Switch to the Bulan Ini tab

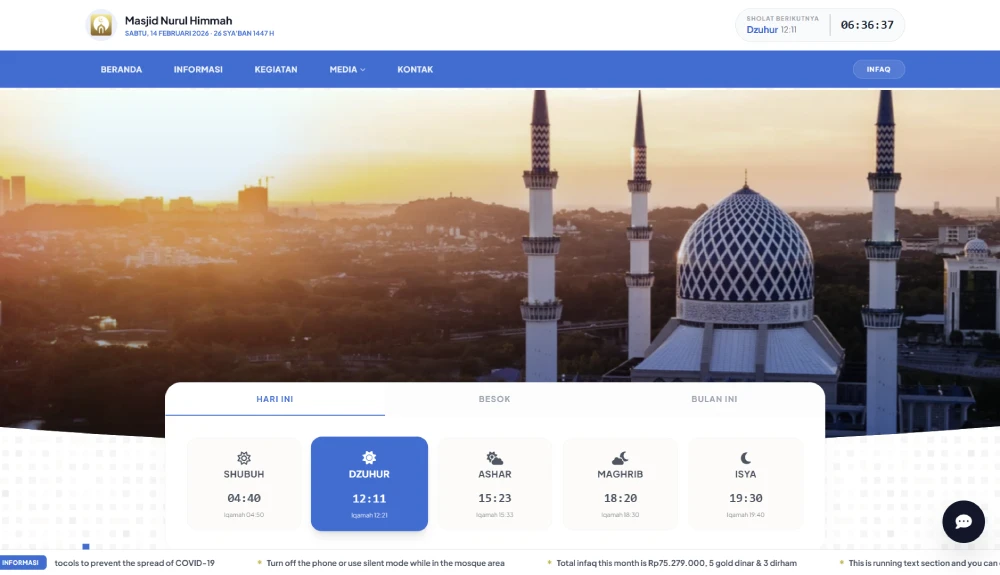[714, 399]
